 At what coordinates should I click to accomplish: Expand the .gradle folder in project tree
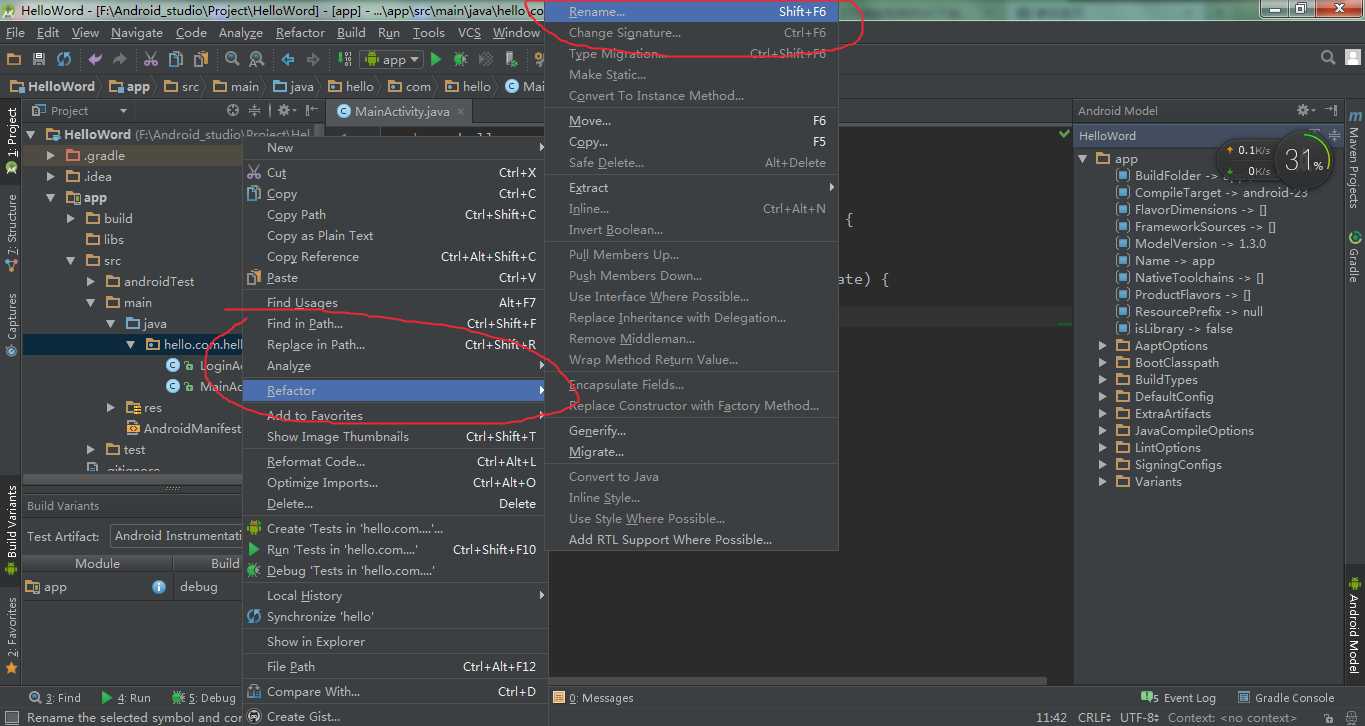51,156
